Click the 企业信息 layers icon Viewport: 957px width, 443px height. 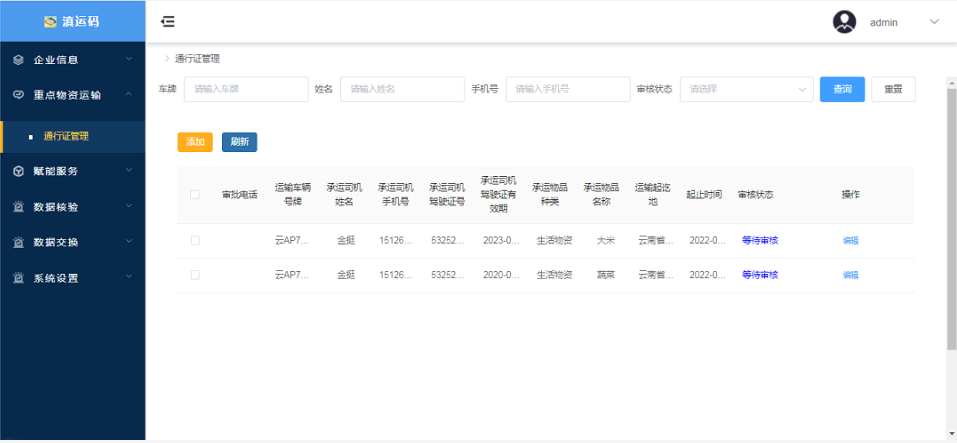coord(18,60)
